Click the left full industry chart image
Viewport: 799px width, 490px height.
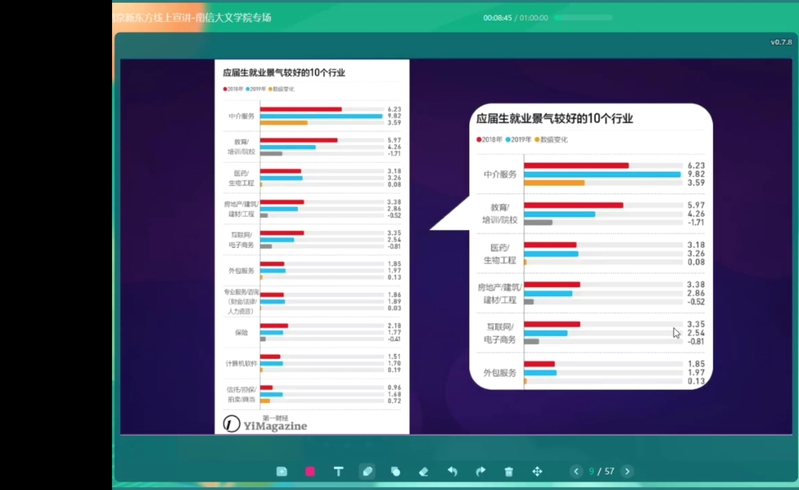pyautogui.click(x=312, y=240)
